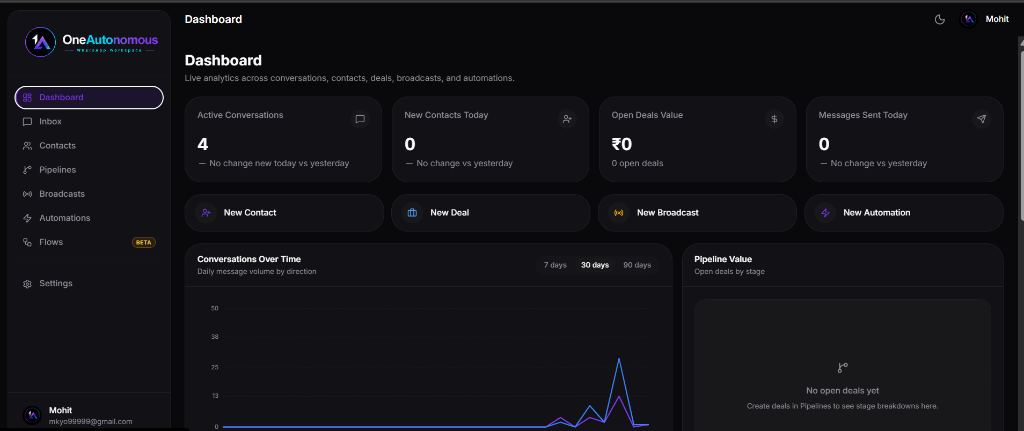1024x431 pixels.
Task: Click the dollar icon on Open Deals Value card
Action: pos(774,119)
